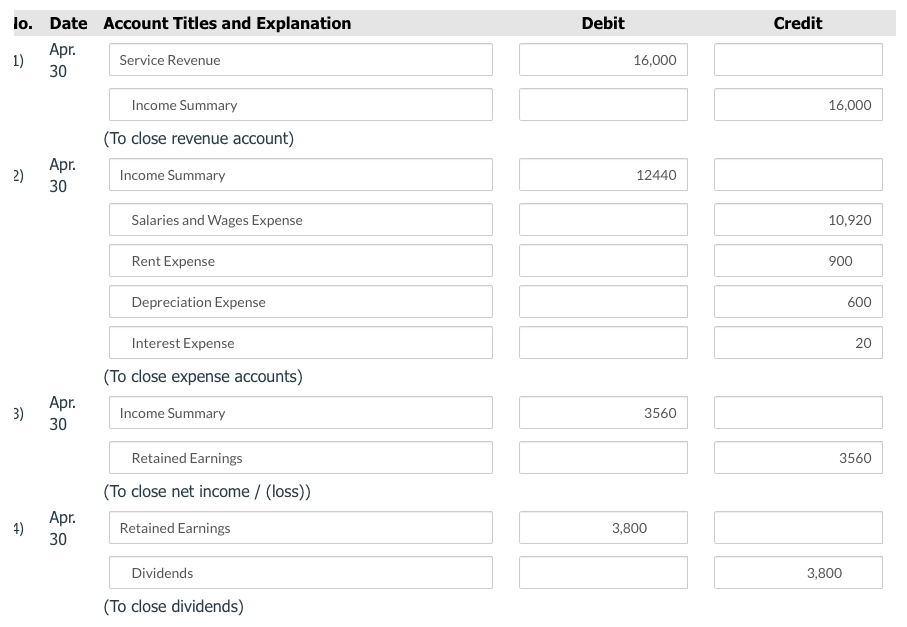Select the debit field containing 16,000

pyautogui.click(x=603, y=60)
